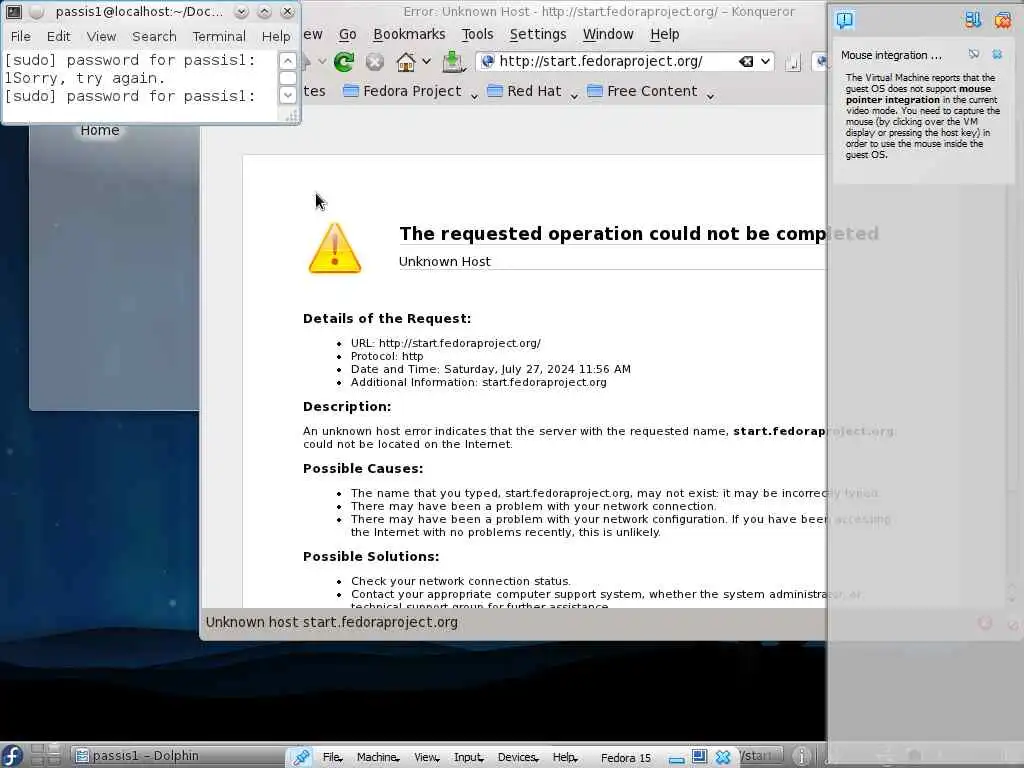1024x768 pixels.
Task: Open the terminal Edit menu
Action: [x=58, y=37]
